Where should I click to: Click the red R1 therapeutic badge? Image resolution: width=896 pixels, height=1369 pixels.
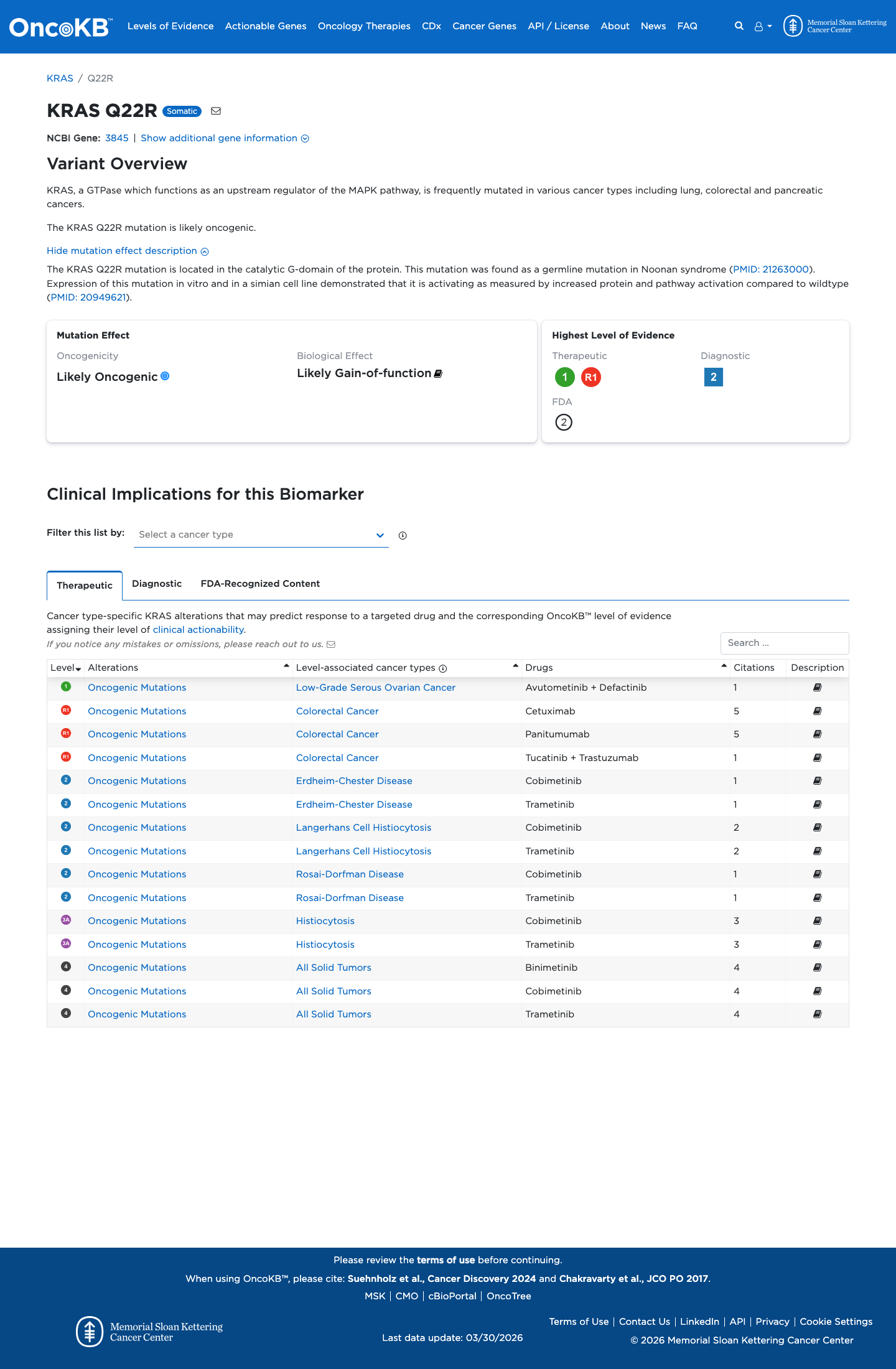click(591, 377)
